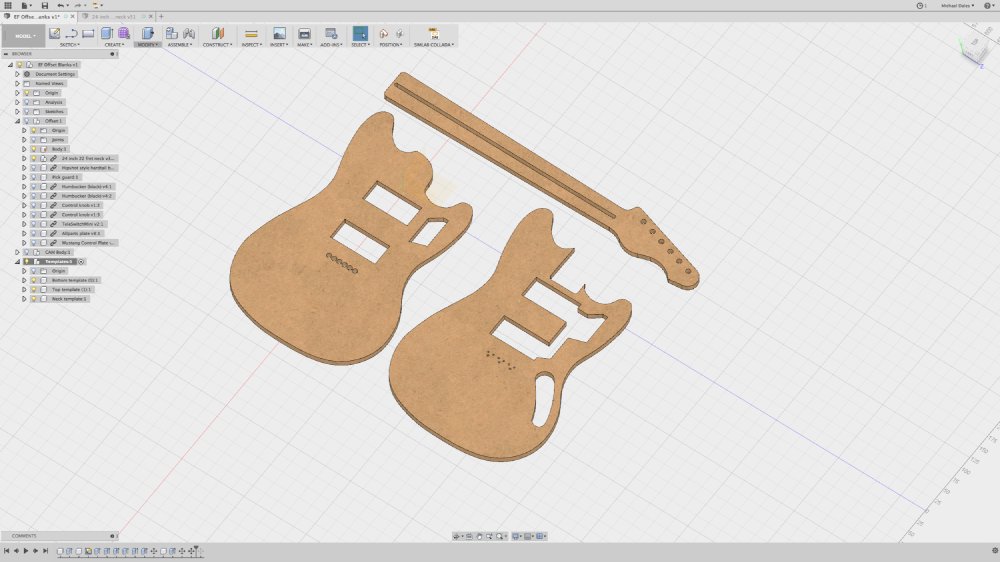Open the ASSEMBLE menu
Image resolution: width=1000 pixels, height=562 pixels.
coord(179,45)
